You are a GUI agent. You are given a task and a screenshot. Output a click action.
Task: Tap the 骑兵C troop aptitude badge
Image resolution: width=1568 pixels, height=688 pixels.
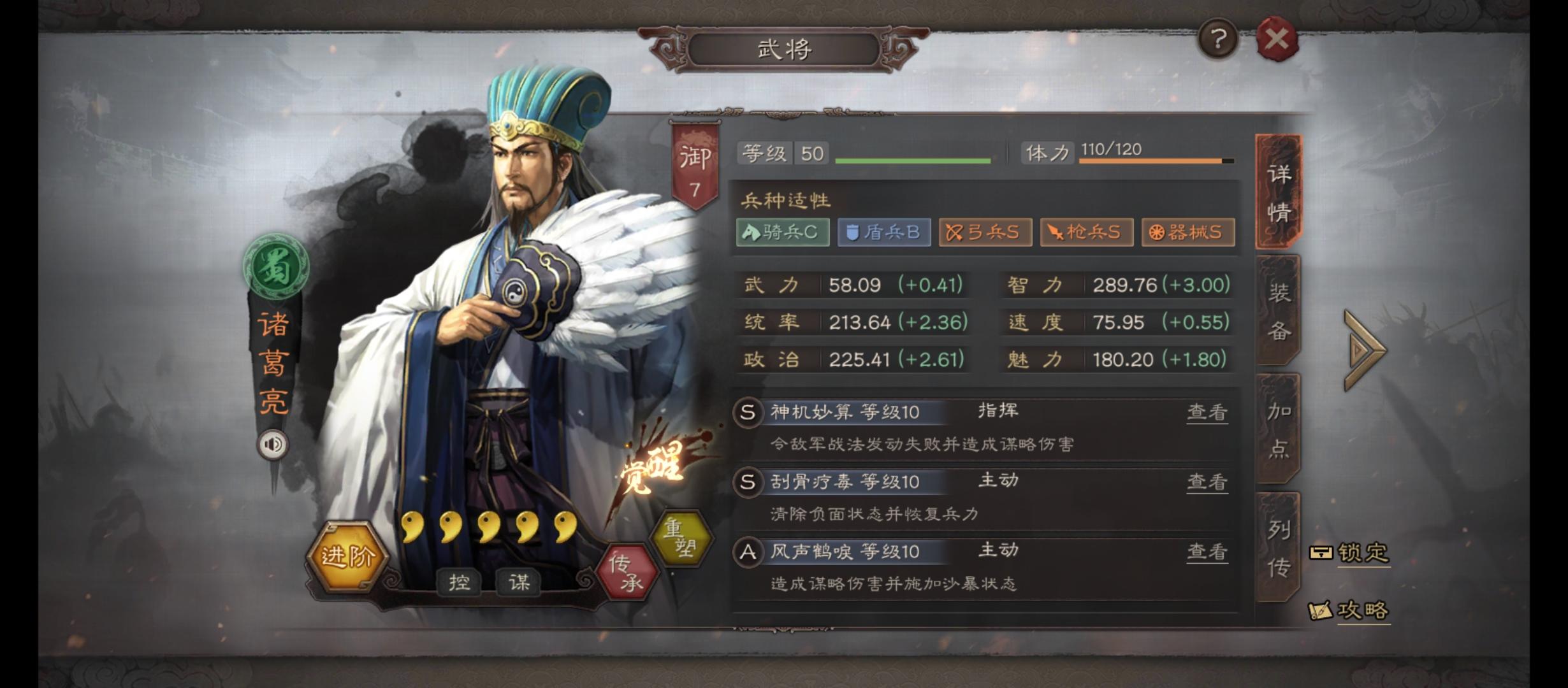[783, 232]
